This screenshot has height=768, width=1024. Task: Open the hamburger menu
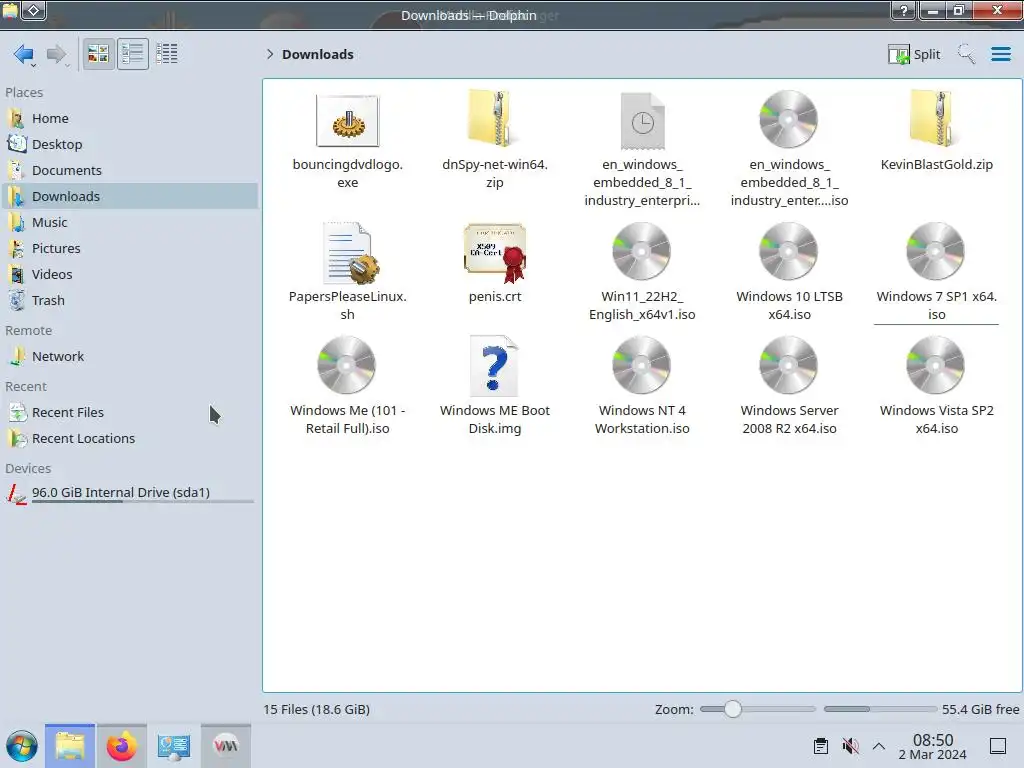click(1000, 54)
